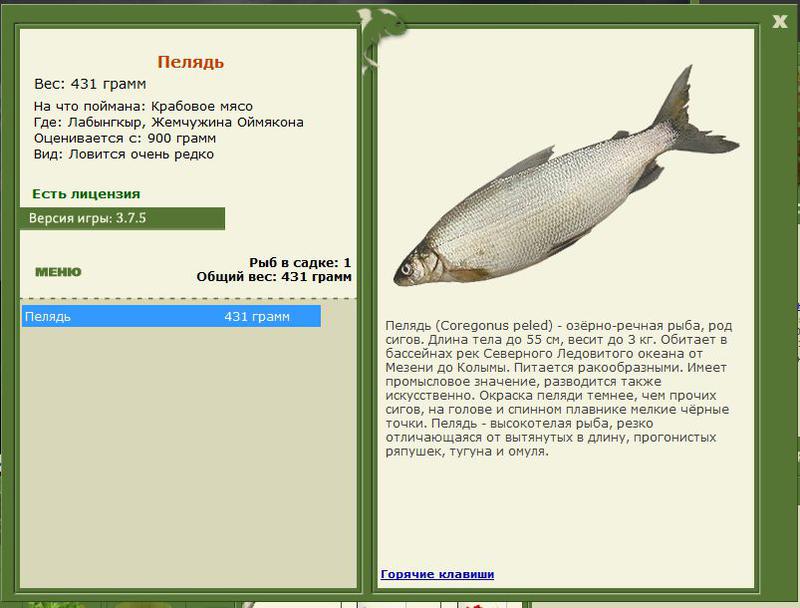The width and height of the screenshot is (800, 608).
Task: Click the Вес: 431 грамм line
Action: [x=90, y=84]
